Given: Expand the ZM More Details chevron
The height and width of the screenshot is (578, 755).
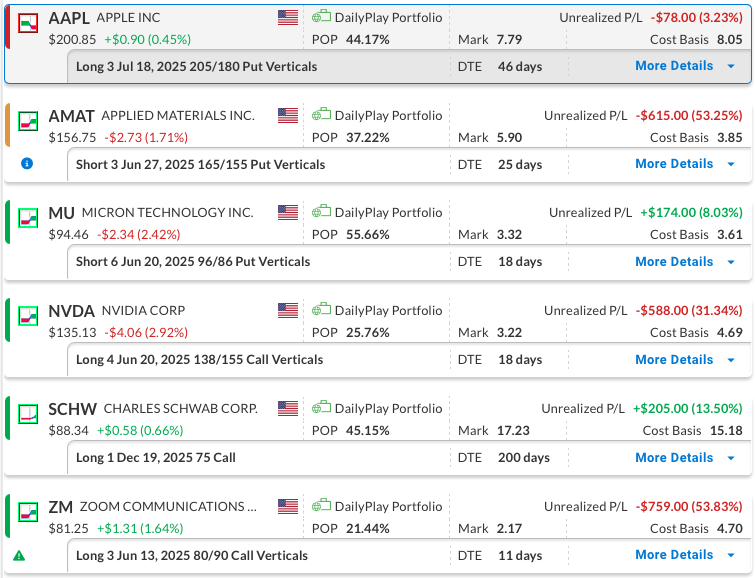Looking at the screenshot, I should tap(731, 555).
